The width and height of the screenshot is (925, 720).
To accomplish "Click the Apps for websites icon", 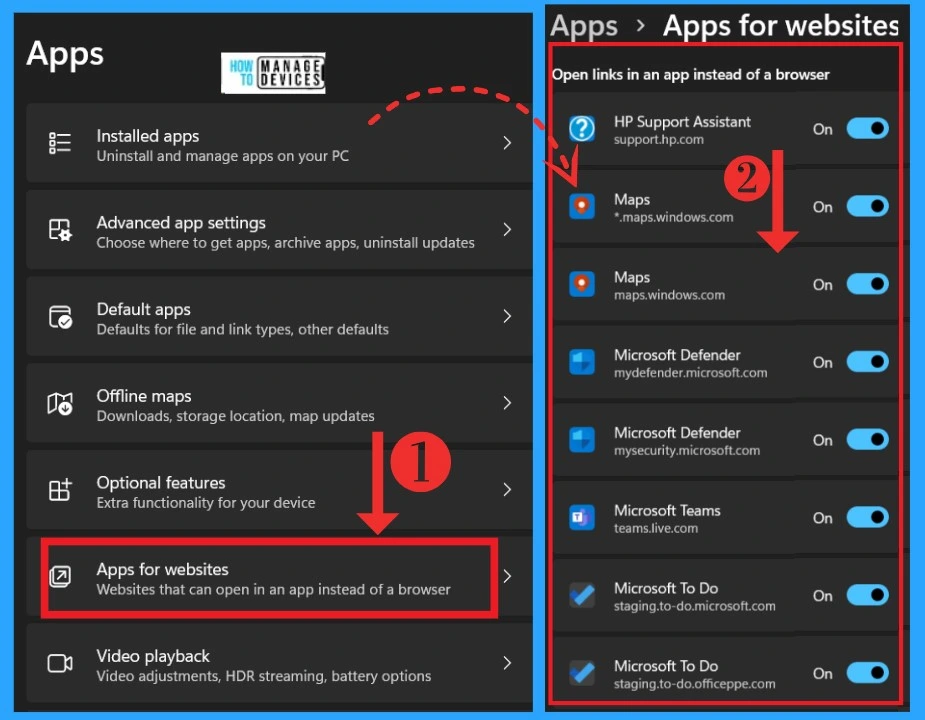I will (x=60, y=577).
